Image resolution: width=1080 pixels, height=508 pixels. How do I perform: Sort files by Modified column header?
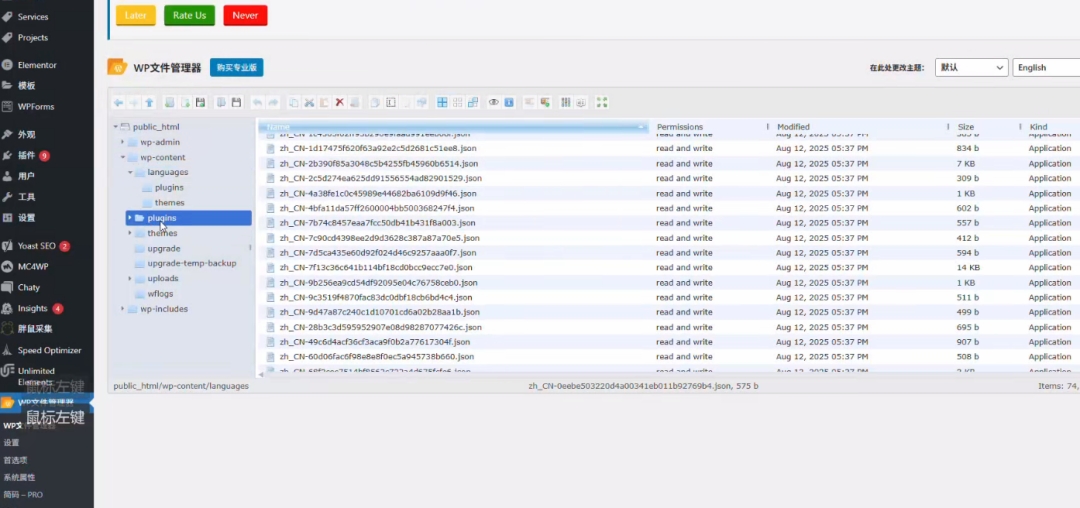(860, 127)
